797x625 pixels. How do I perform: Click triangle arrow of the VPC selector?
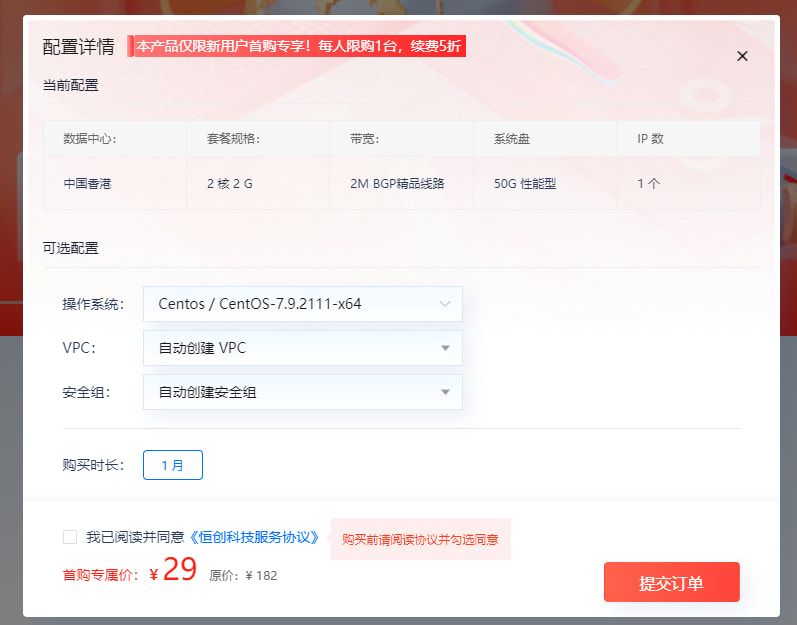click(445, 348)
